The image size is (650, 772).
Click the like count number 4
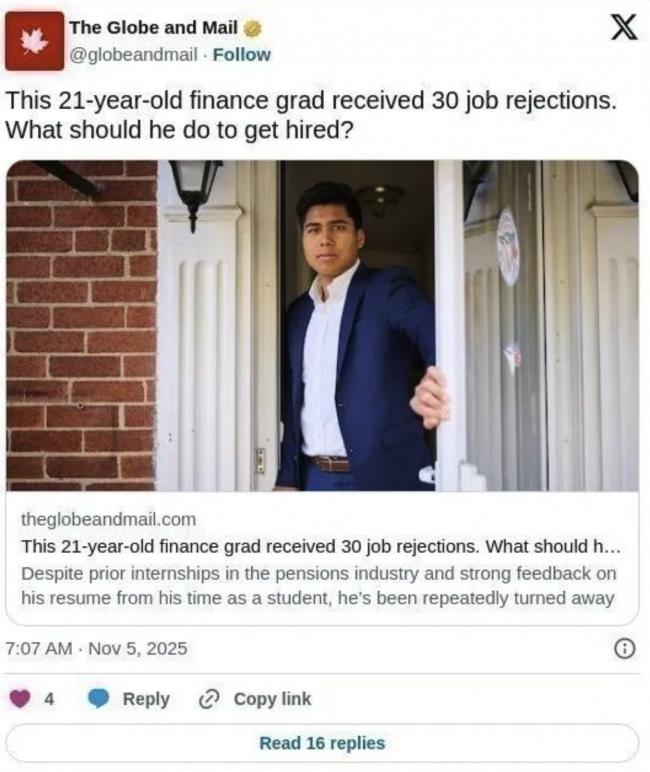click(x=49, y=699)
